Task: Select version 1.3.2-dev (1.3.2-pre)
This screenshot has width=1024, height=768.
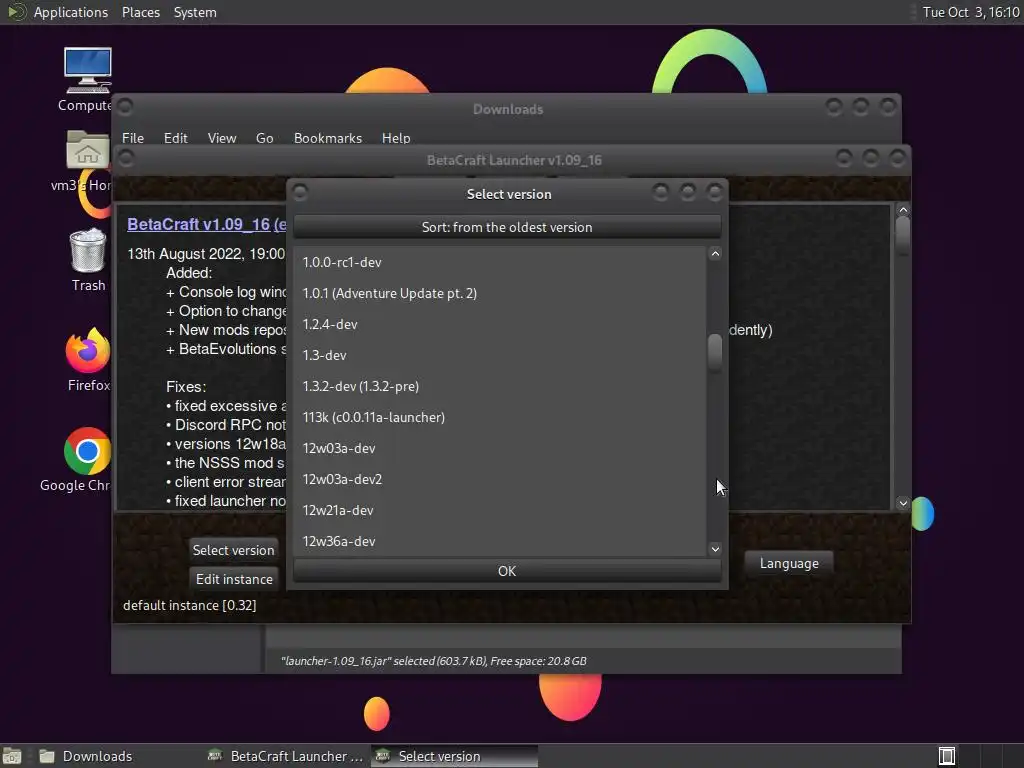Action: [x=500, y=386]
